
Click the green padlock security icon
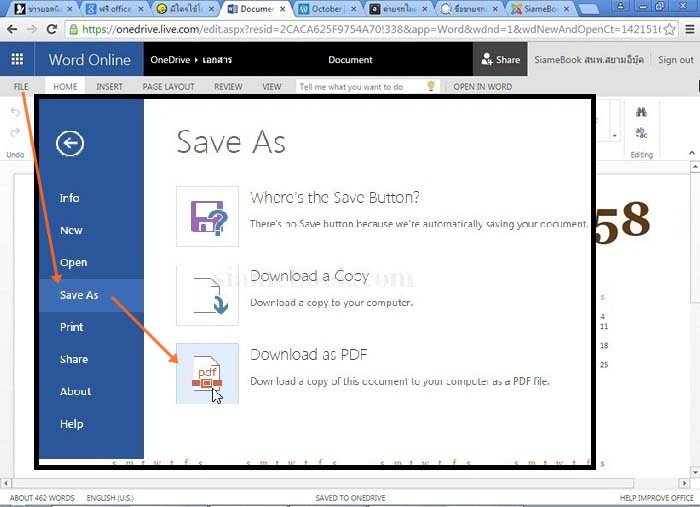pos(73,29)
